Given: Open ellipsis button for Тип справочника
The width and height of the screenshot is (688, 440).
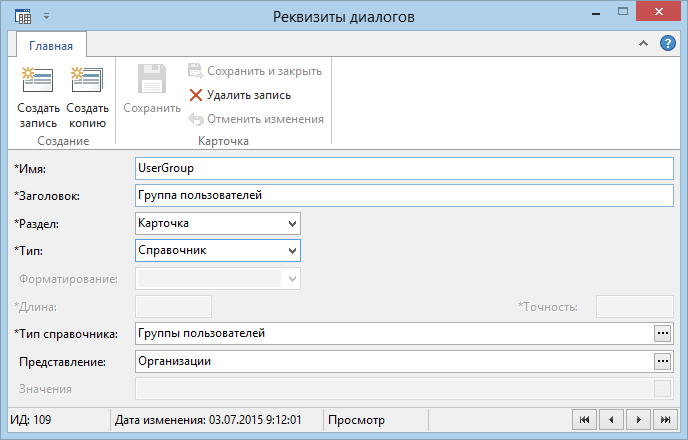Looking at the screenshot, I should pos(663,333).
